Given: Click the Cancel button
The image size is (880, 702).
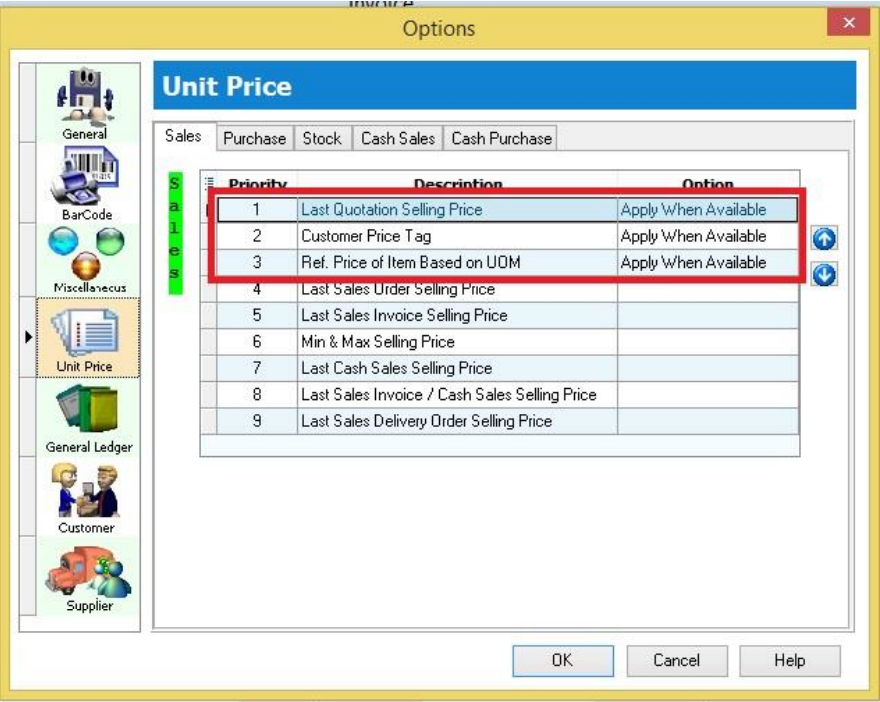Looking at the screenshot, I should (676, 660).
